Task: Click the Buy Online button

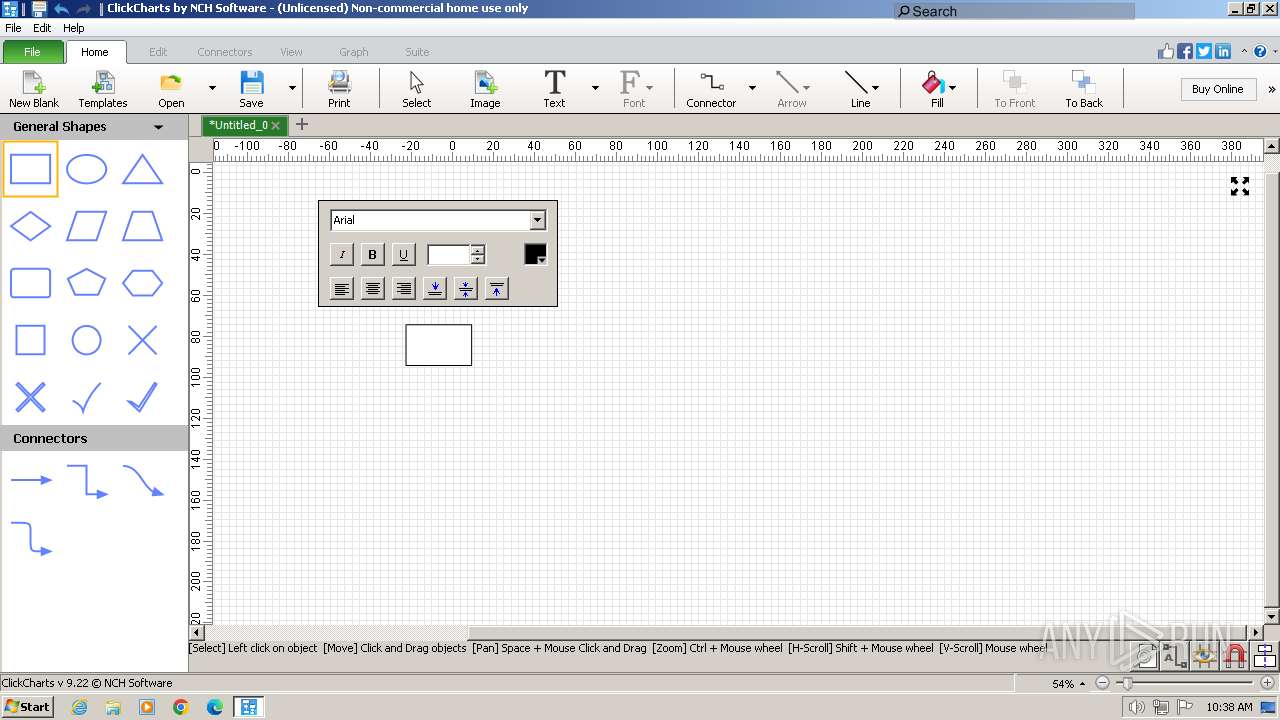Action: coord(1217,89)
